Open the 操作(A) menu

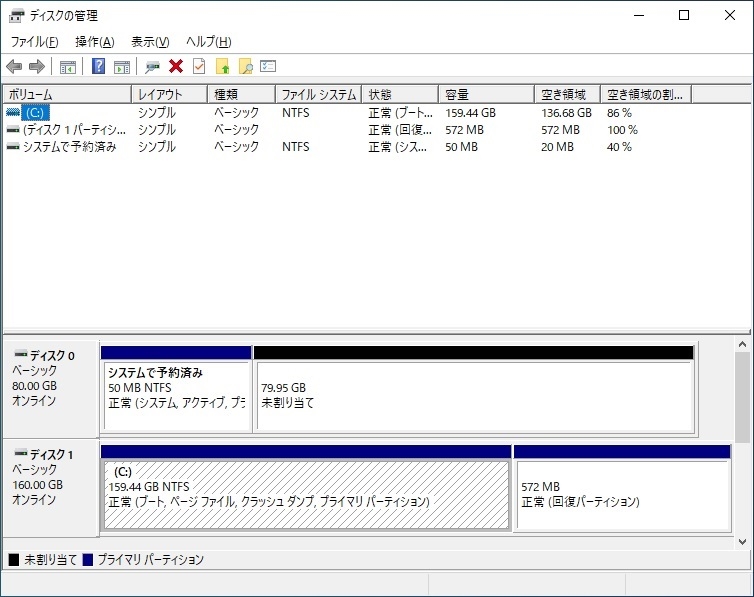95,42
